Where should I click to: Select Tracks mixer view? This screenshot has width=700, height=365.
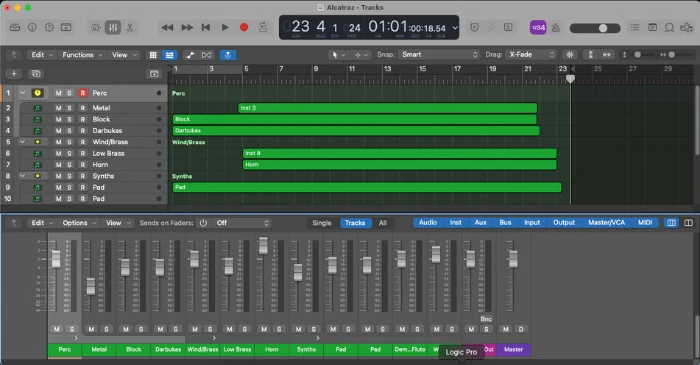pyautogui.click(x=355, y=223)
